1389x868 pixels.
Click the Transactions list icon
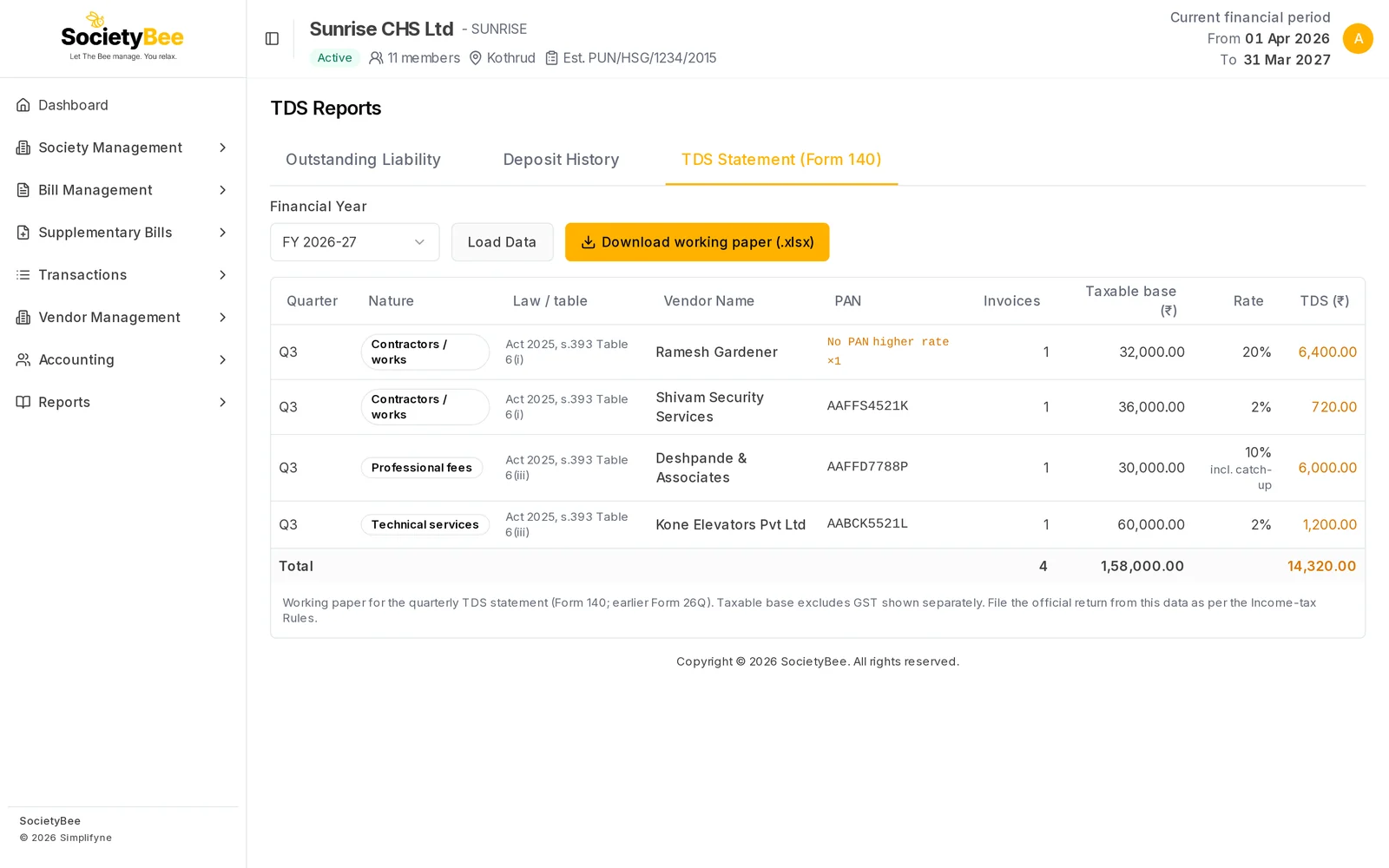(x=23, y=275)
